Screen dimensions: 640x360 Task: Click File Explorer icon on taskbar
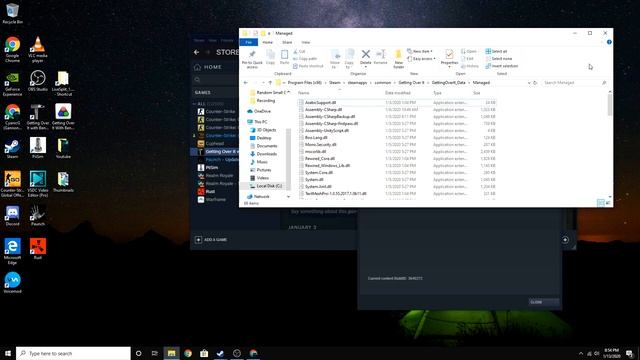171,353
